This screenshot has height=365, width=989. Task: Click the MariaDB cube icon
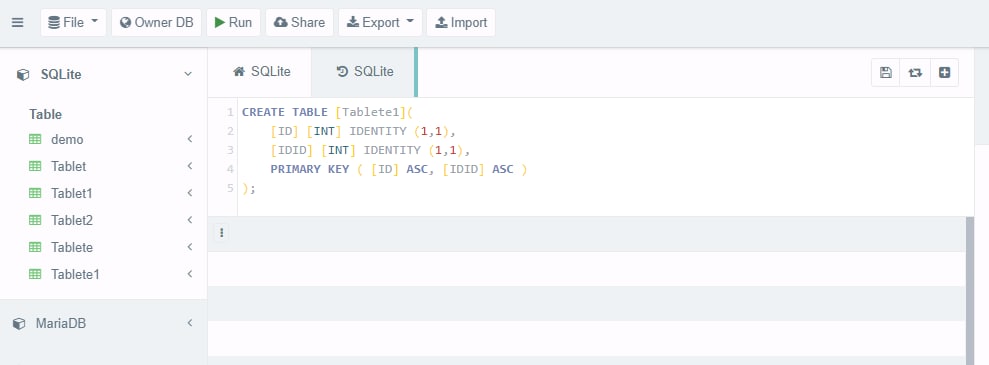(x=19, y=324)
